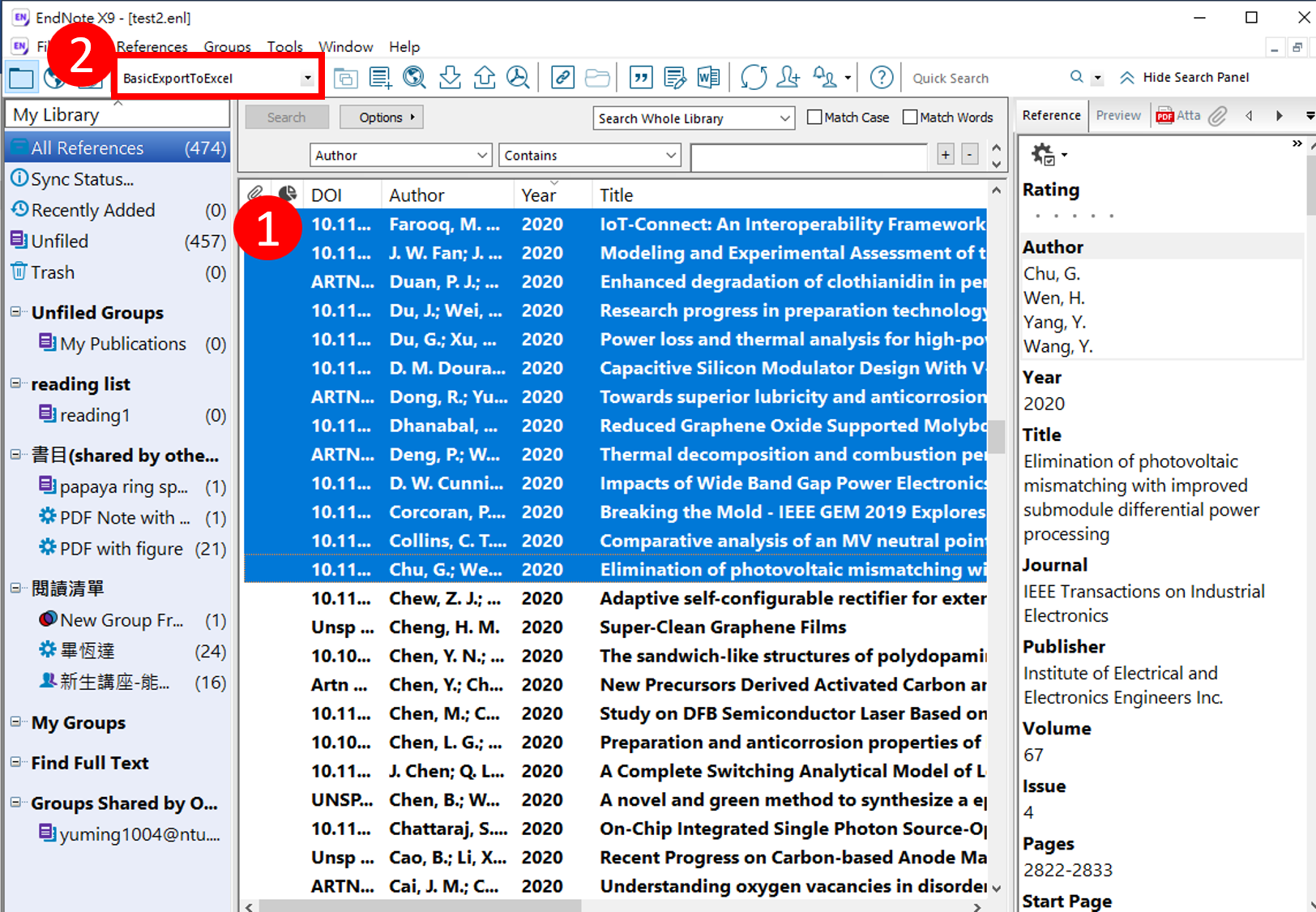Image resolution: width=1316 pixels, height=912 pixels.
Task: Go to previous reference arrow
Action: coord(1249,116)
